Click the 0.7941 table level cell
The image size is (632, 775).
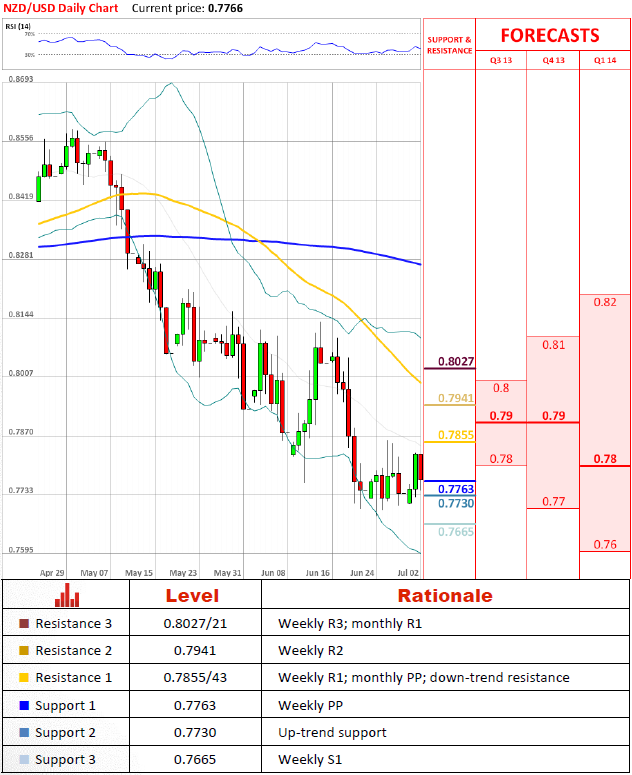tap(195, 650)
